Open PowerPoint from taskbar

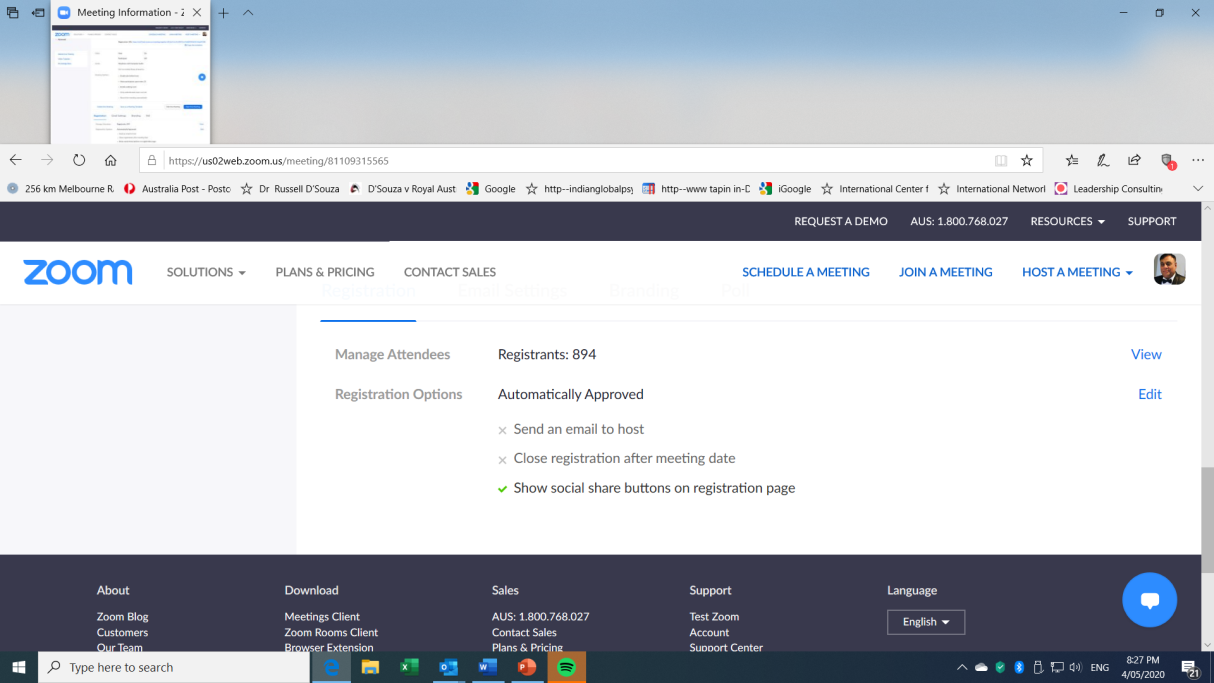pyautogui.click(x=526, y=667)
